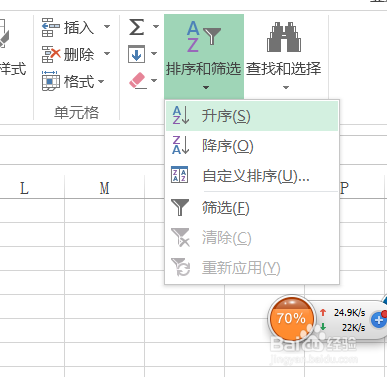Click the 排序和筛选 button label
This screenshot has height=377, width=387.
[203, 69]
